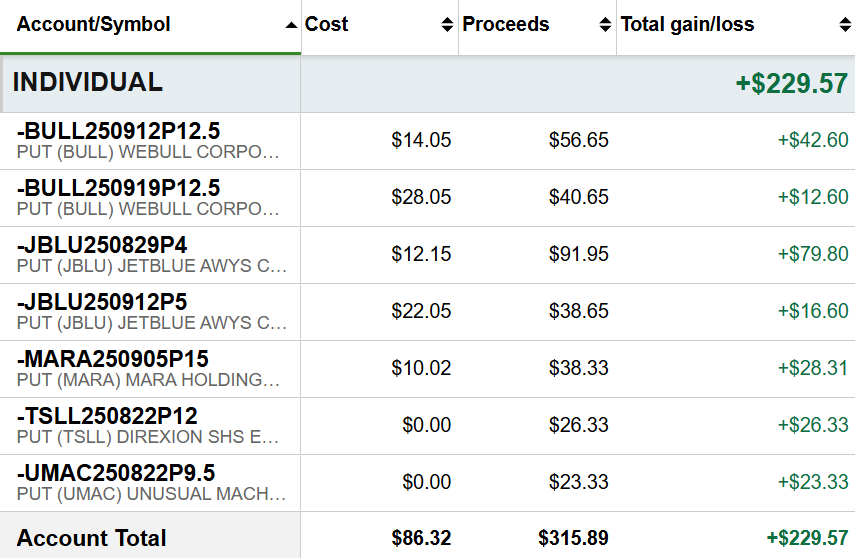Select the Proceeds column header label
The width and height of the screenshot is (855, 558).
coord(505,25)
